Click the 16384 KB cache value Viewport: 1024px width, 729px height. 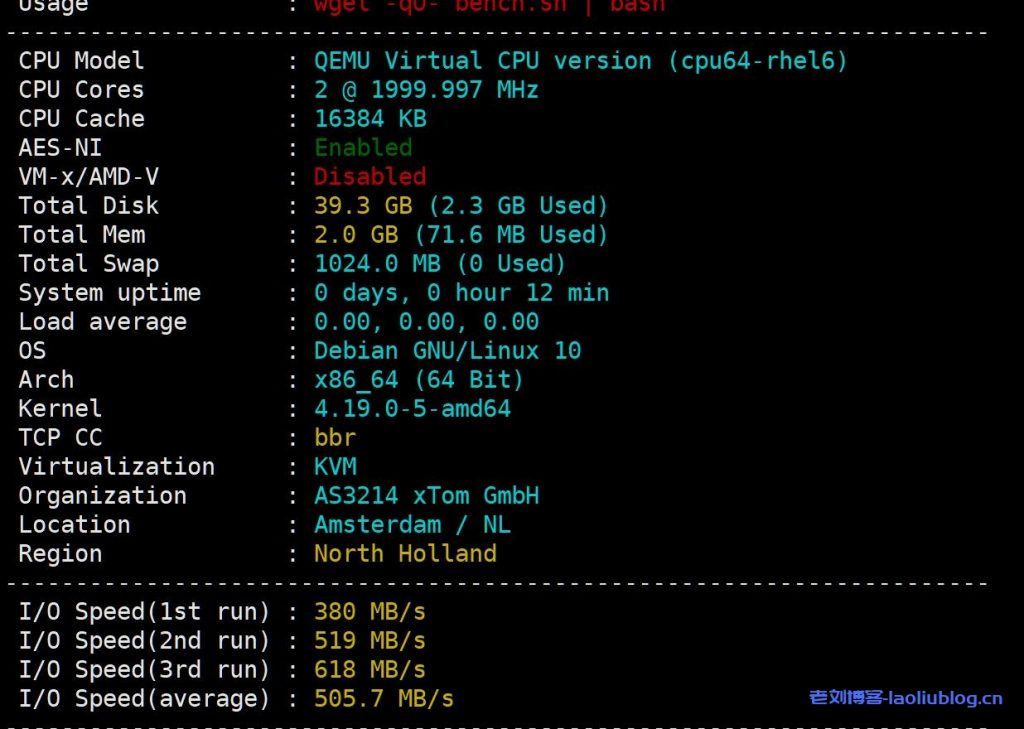point(370,119)
